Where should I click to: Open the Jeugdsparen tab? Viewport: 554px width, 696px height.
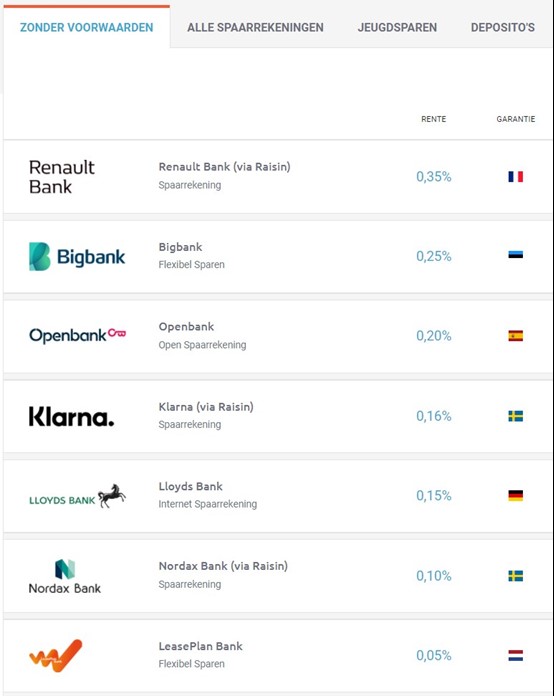pyautogui.click(x=397, y=28)
